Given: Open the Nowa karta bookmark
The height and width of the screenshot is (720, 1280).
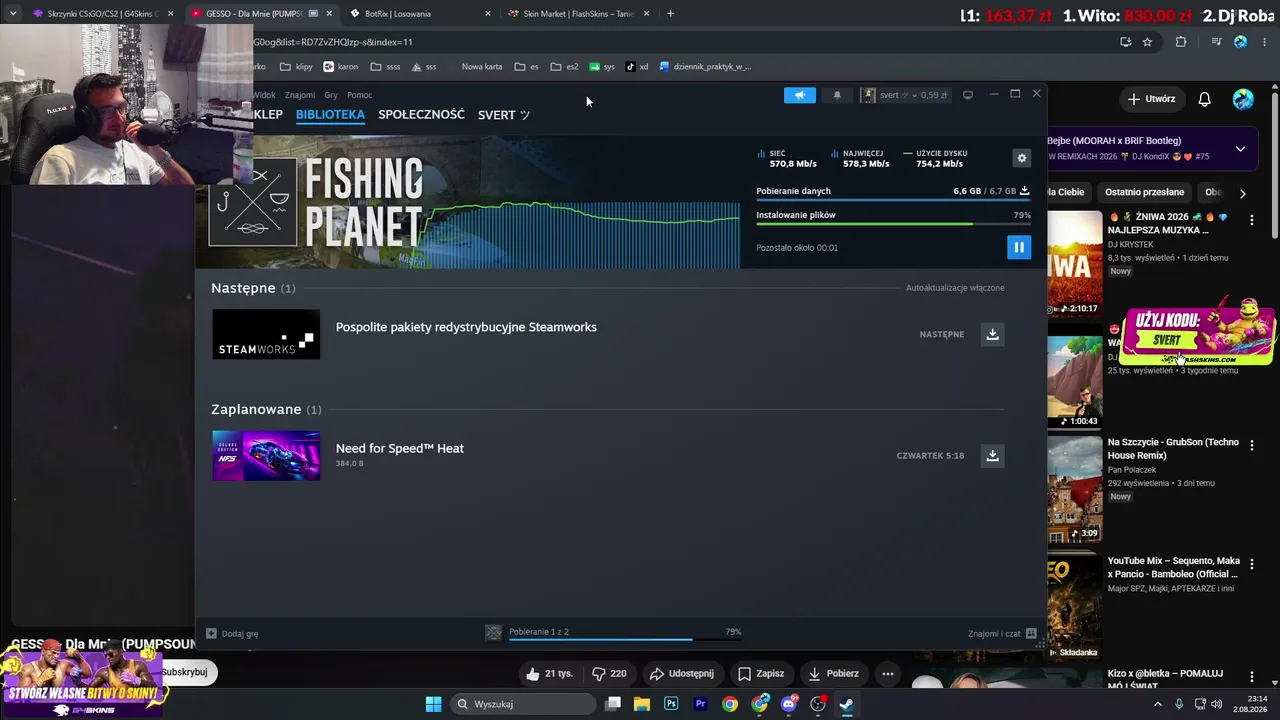Looking at the screenshot, I should 482,67.
